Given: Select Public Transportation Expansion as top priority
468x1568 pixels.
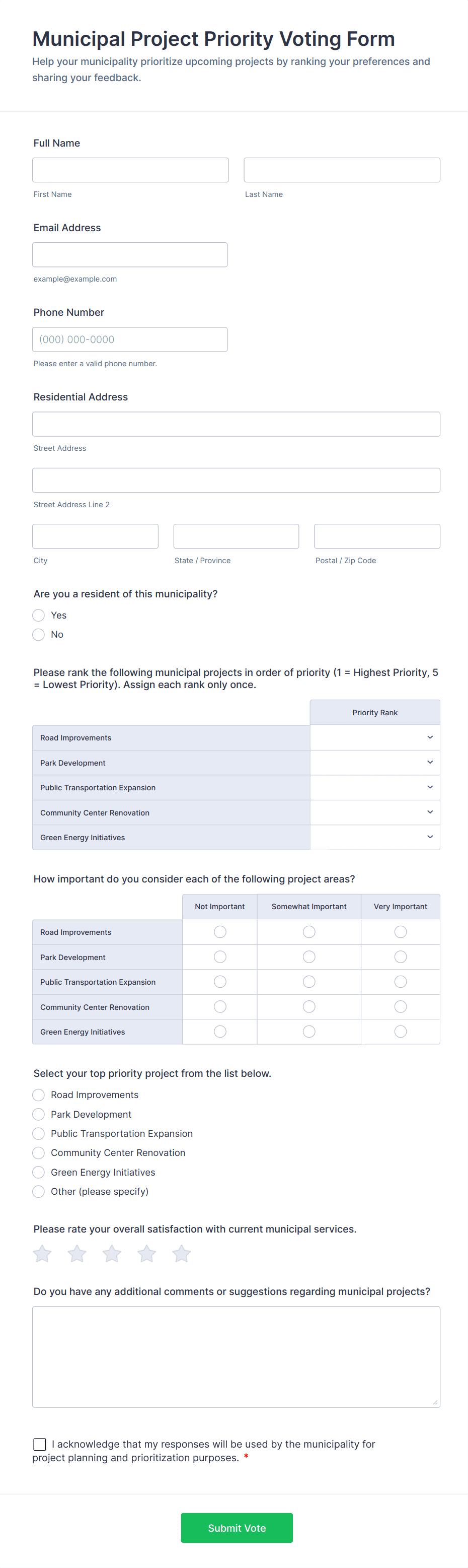Looking at the screenshot, I should click(38, 1133).
